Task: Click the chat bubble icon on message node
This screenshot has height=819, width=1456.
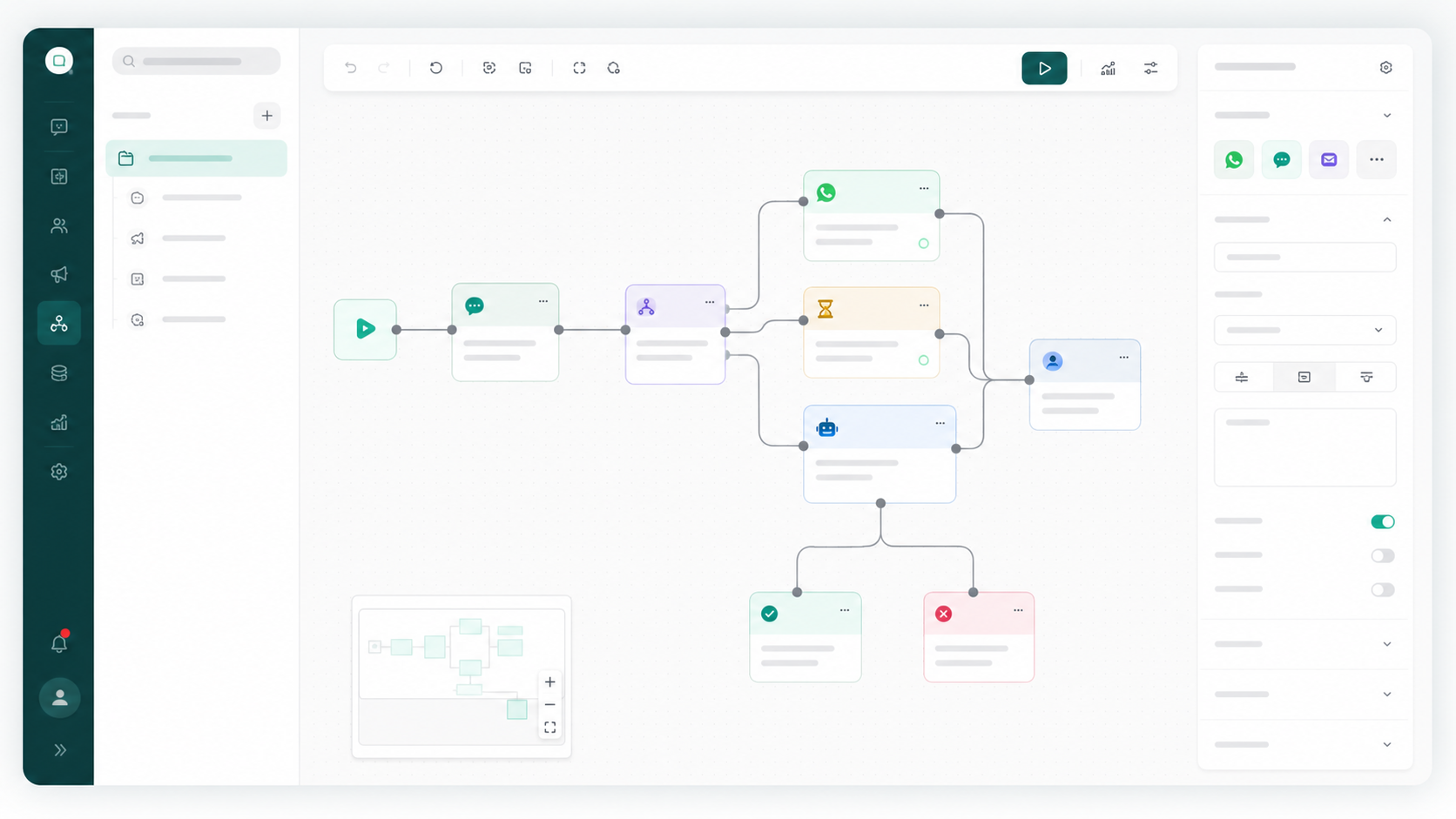Action: [475, 305]
